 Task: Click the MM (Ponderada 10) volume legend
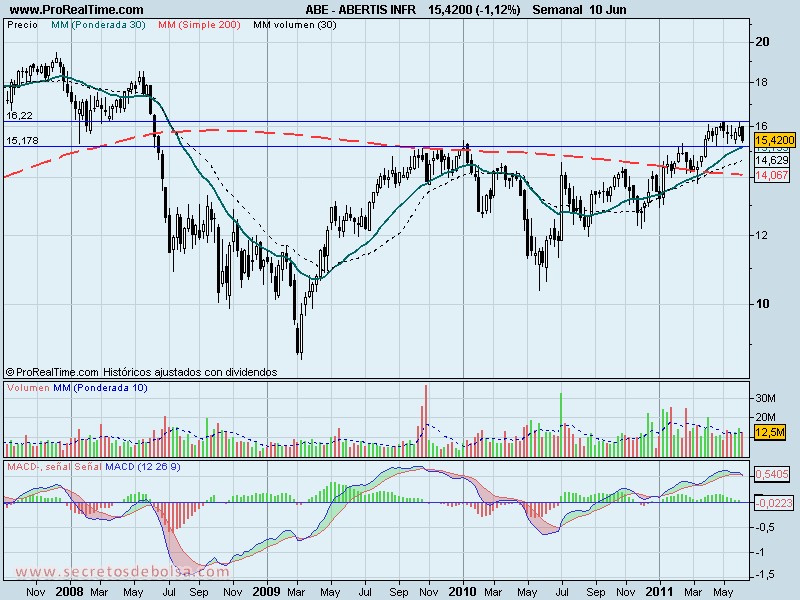[x=100, y=388]
